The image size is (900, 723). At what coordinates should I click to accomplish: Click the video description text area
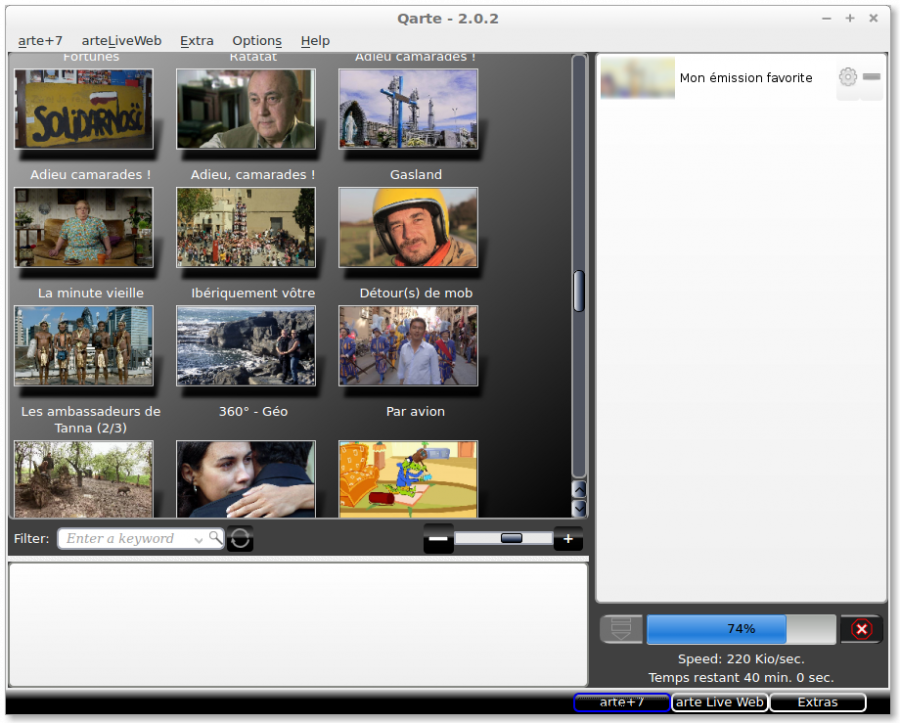coord(298,624)
